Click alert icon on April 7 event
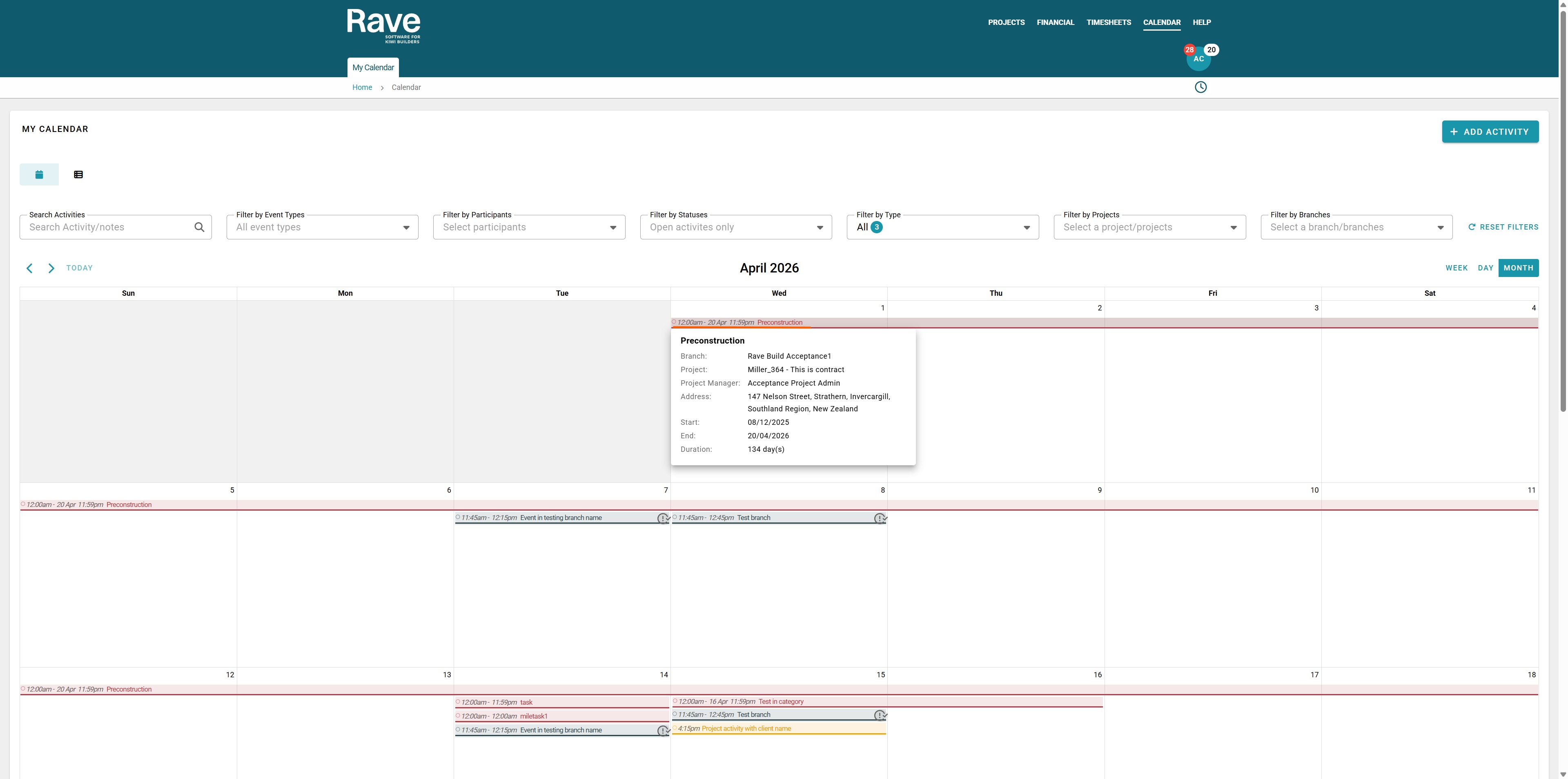 [x=662, y=518]
